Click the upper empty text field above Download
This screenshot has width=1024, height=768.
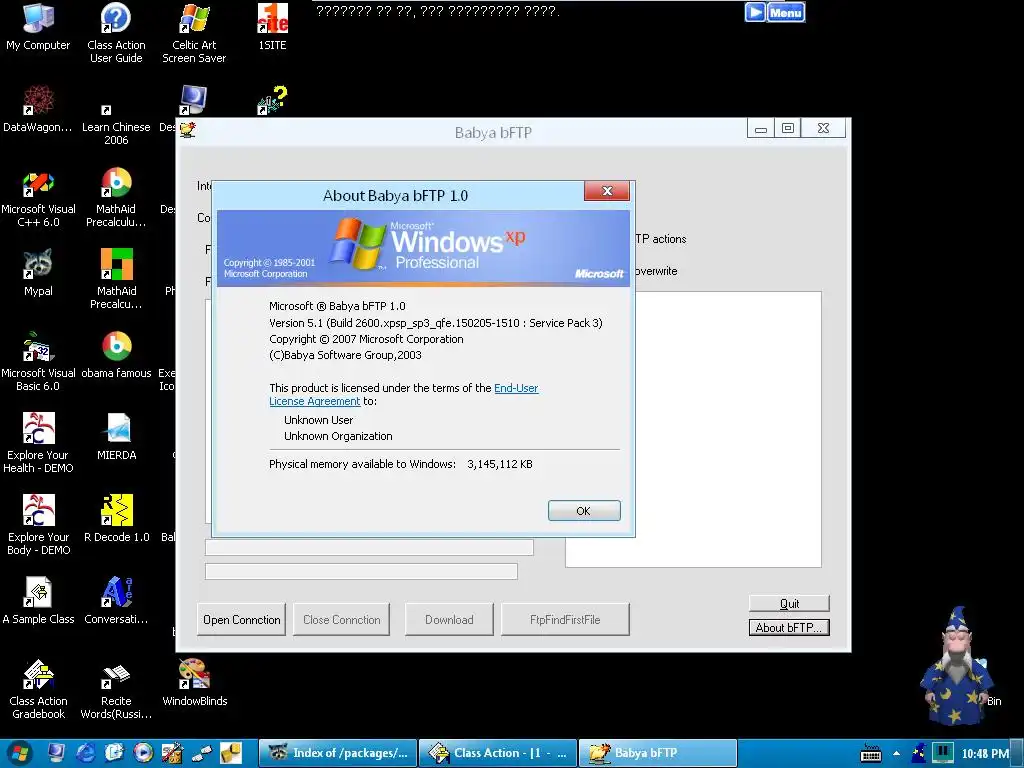369,547
